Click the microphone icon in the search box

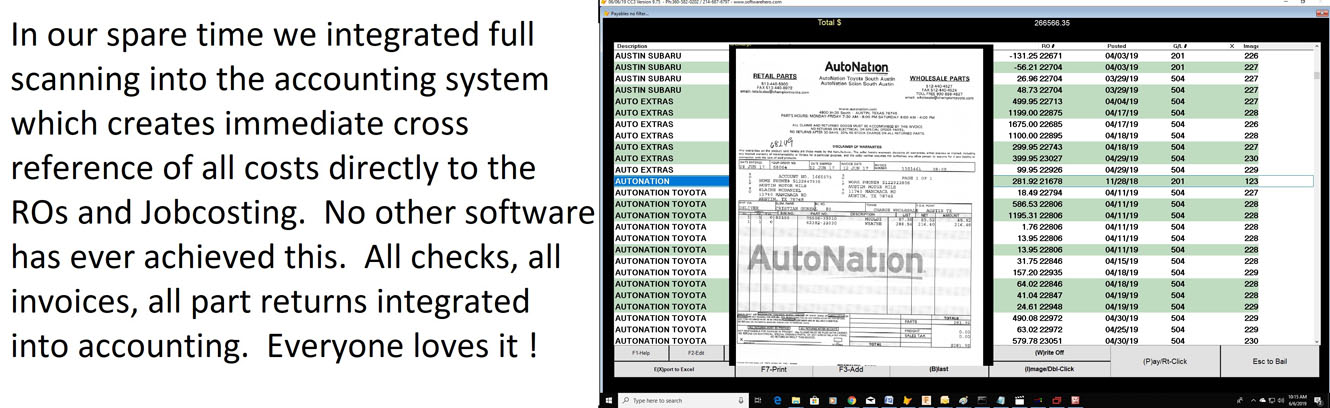pos(741,400)
